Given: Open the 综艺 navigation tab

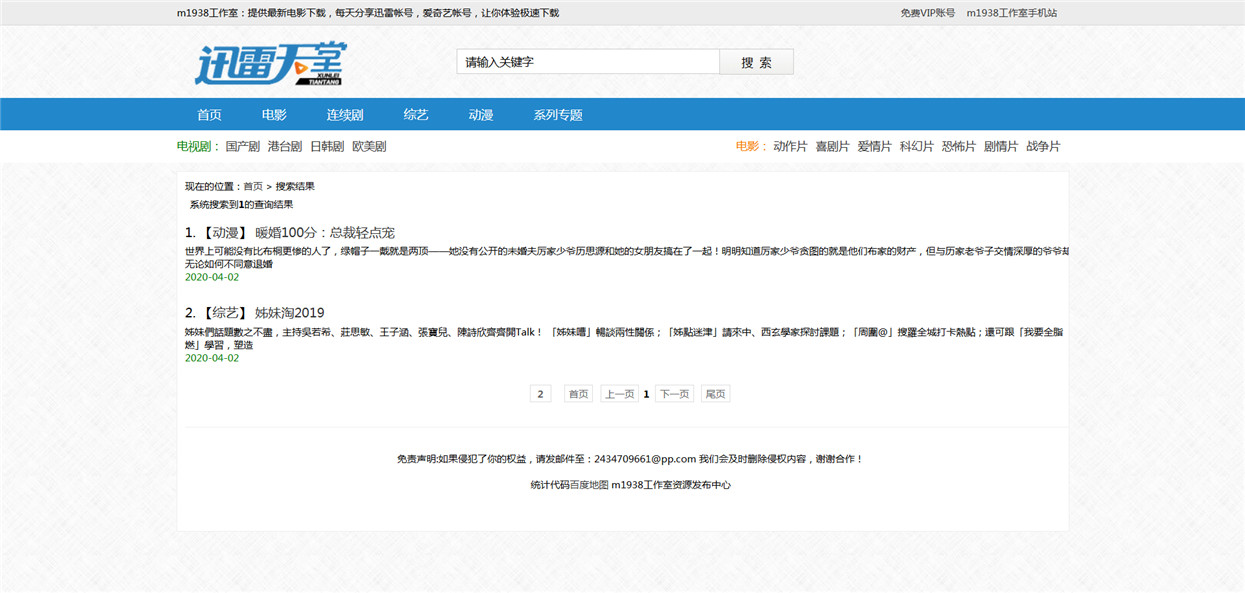Looking at the screenshot, I should (x=416, y=115).
